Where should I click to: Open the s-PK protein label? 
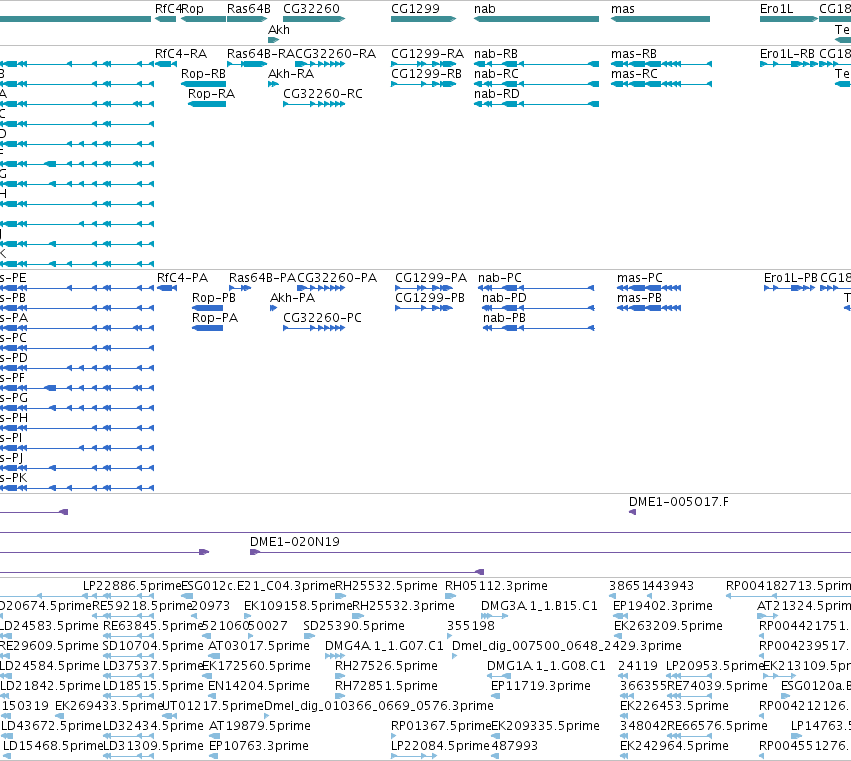coord(14,478)
